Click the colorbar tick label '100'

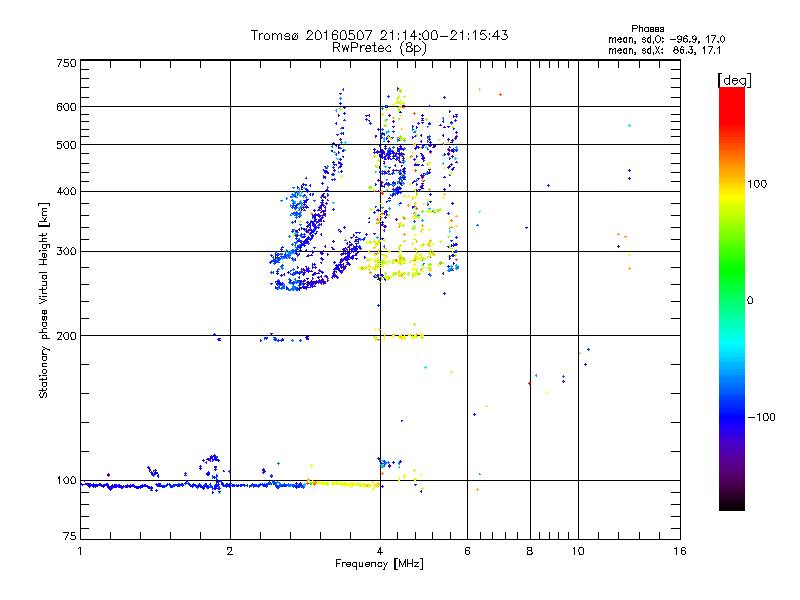tap(757, 184)
